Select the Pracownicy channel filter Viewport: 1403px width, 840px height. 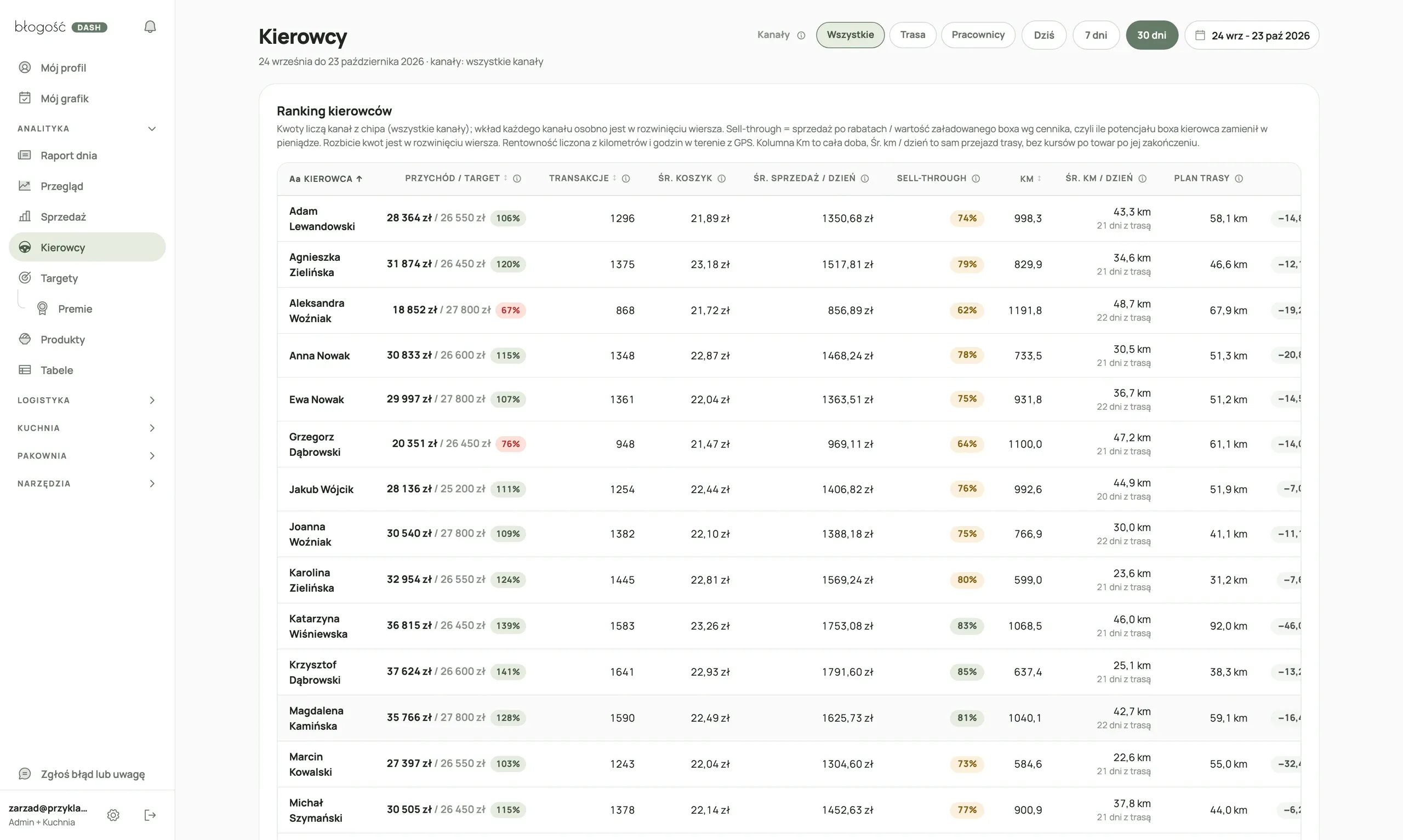point(978,35)
